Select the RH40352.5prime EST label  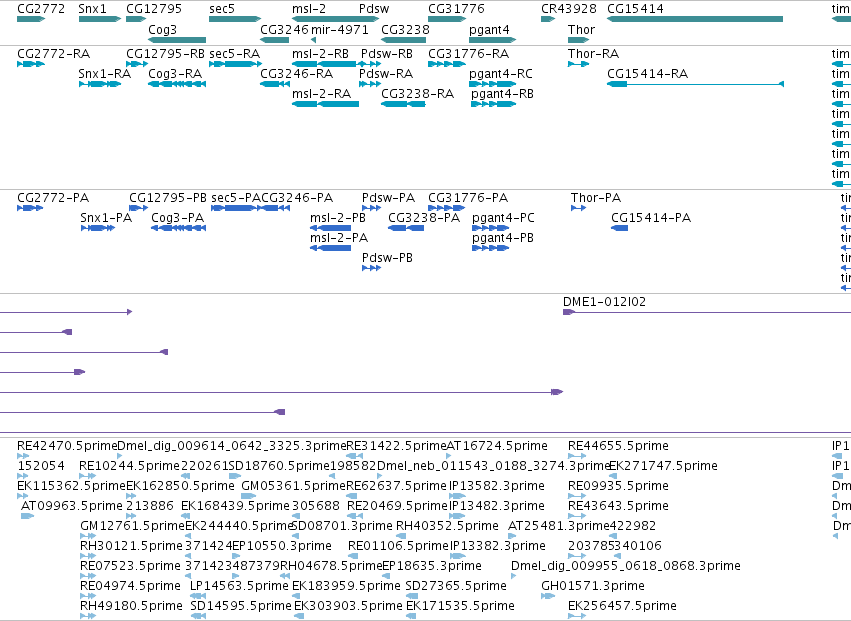[x=447, y=525]
